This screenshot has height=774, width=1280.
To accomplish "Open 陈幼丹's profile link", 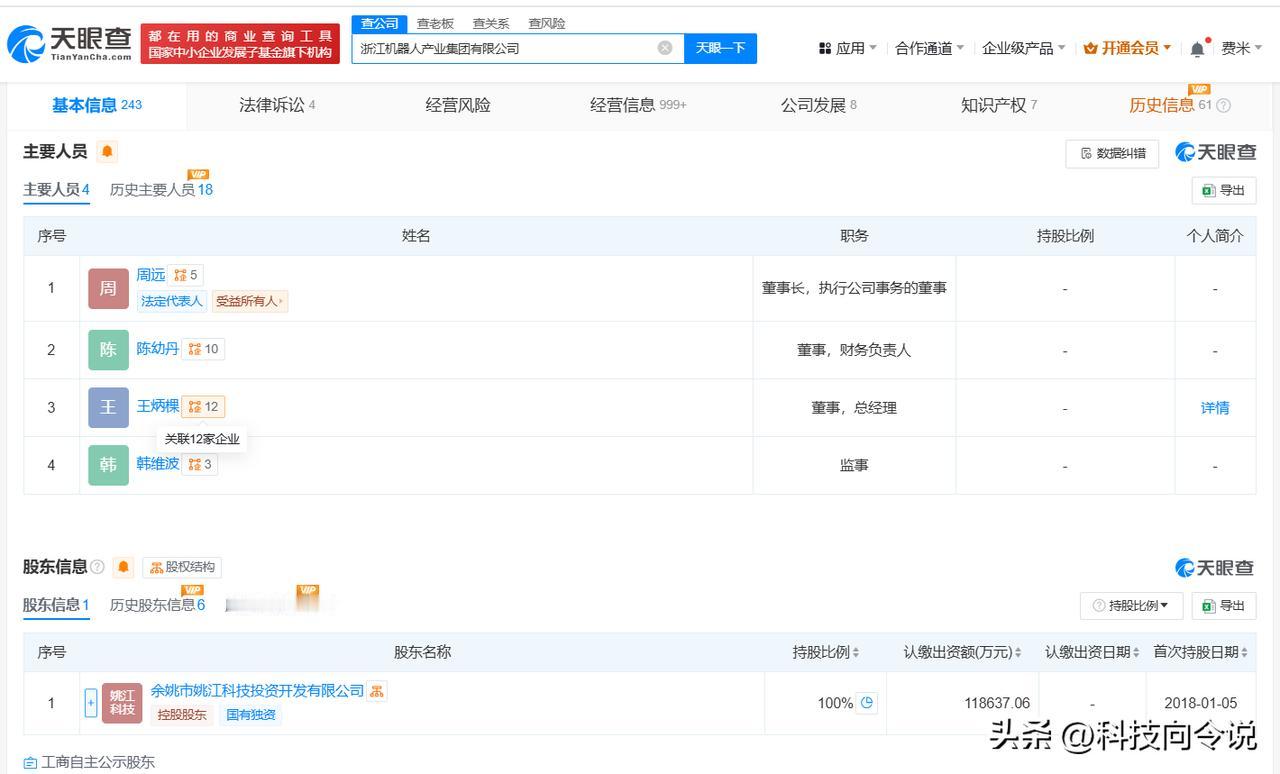I will (158, 349).
